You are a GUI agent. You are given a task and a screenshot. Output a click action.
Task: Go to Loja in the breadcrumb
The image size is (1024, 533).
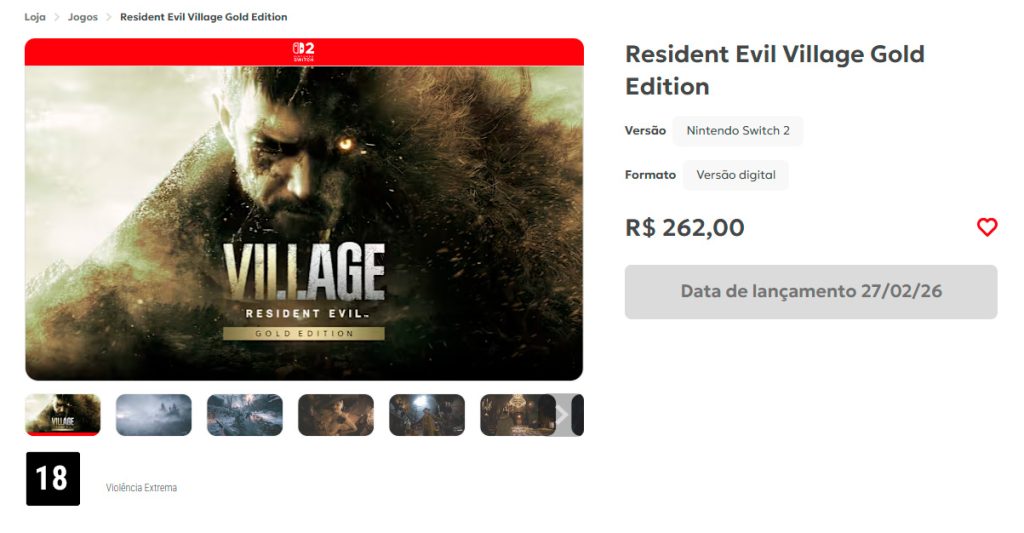click(x=35, y=17)
